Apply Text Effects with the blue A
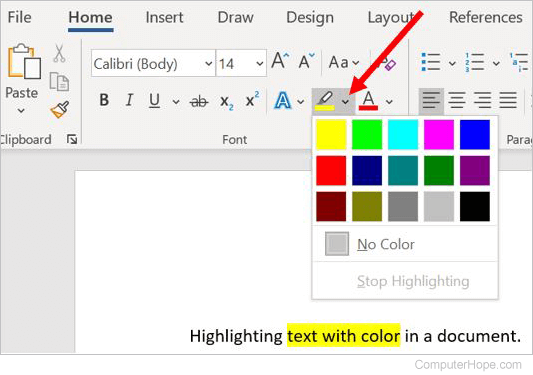This screenshot has width=533, height=375. coord(282,101)
